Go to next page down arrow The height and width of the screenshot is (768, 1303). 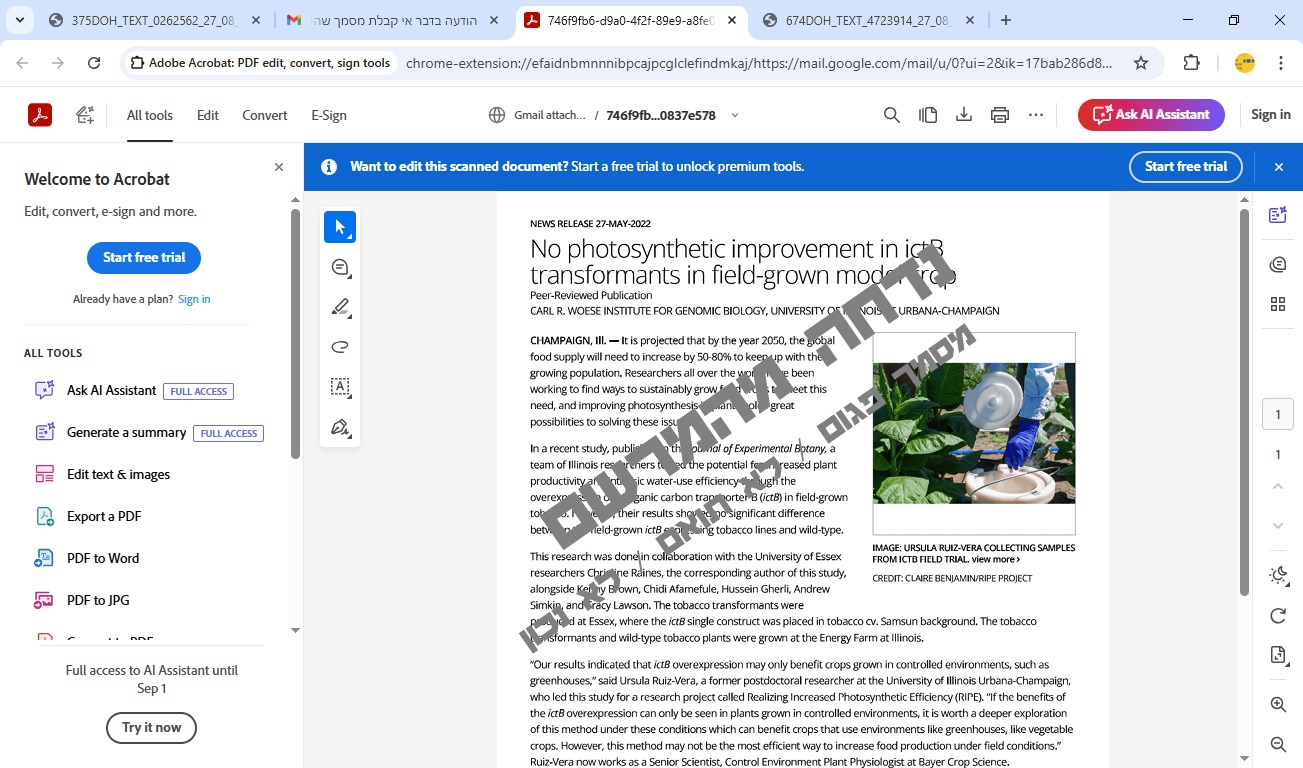click(x=1277, y=526)
